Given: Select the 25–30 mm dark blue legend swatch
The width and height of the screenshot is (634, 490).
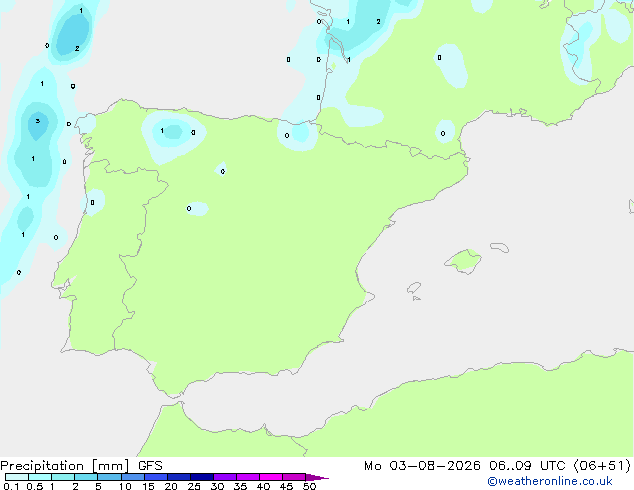Looking at the screenshot, I should (x=201, y=477).
